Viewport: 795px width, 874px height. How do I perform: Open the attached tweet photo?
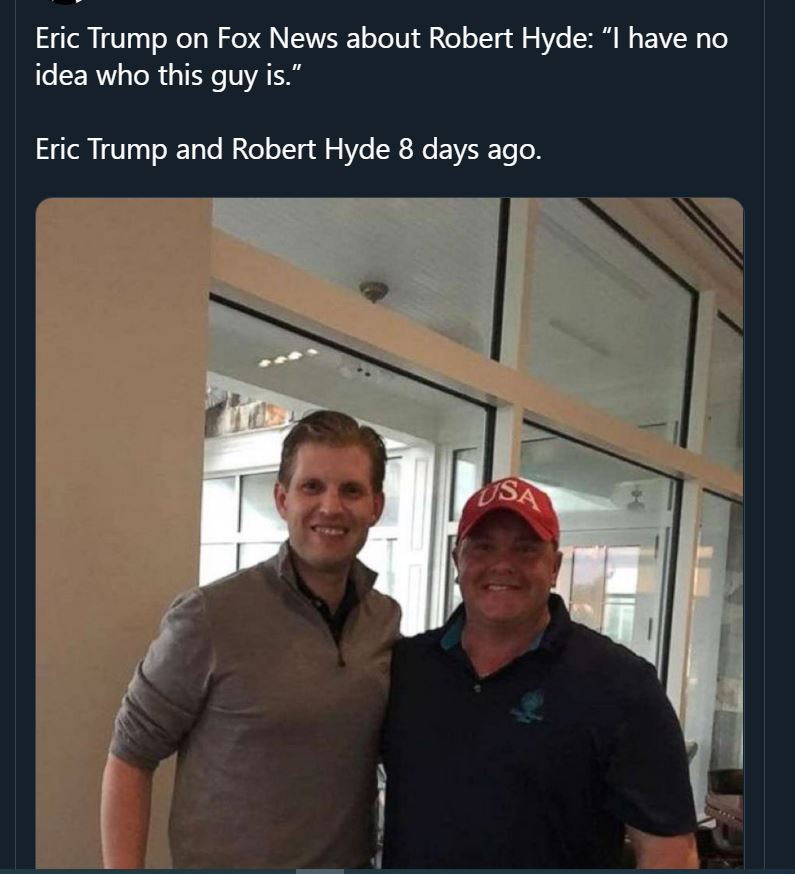click(x=390, y=530)
